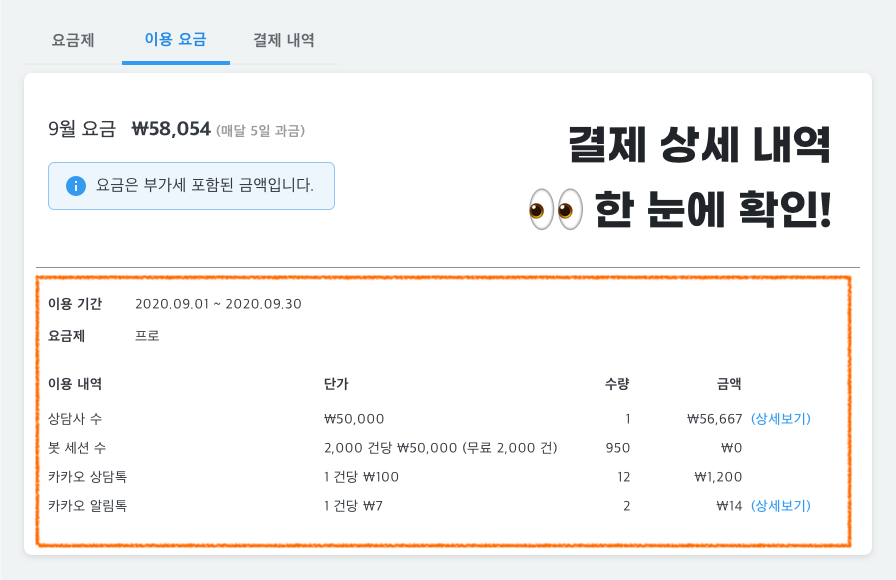The image size is (896, 580).
Task: Select the usage period date range
Action: click(x=218, y=304)
